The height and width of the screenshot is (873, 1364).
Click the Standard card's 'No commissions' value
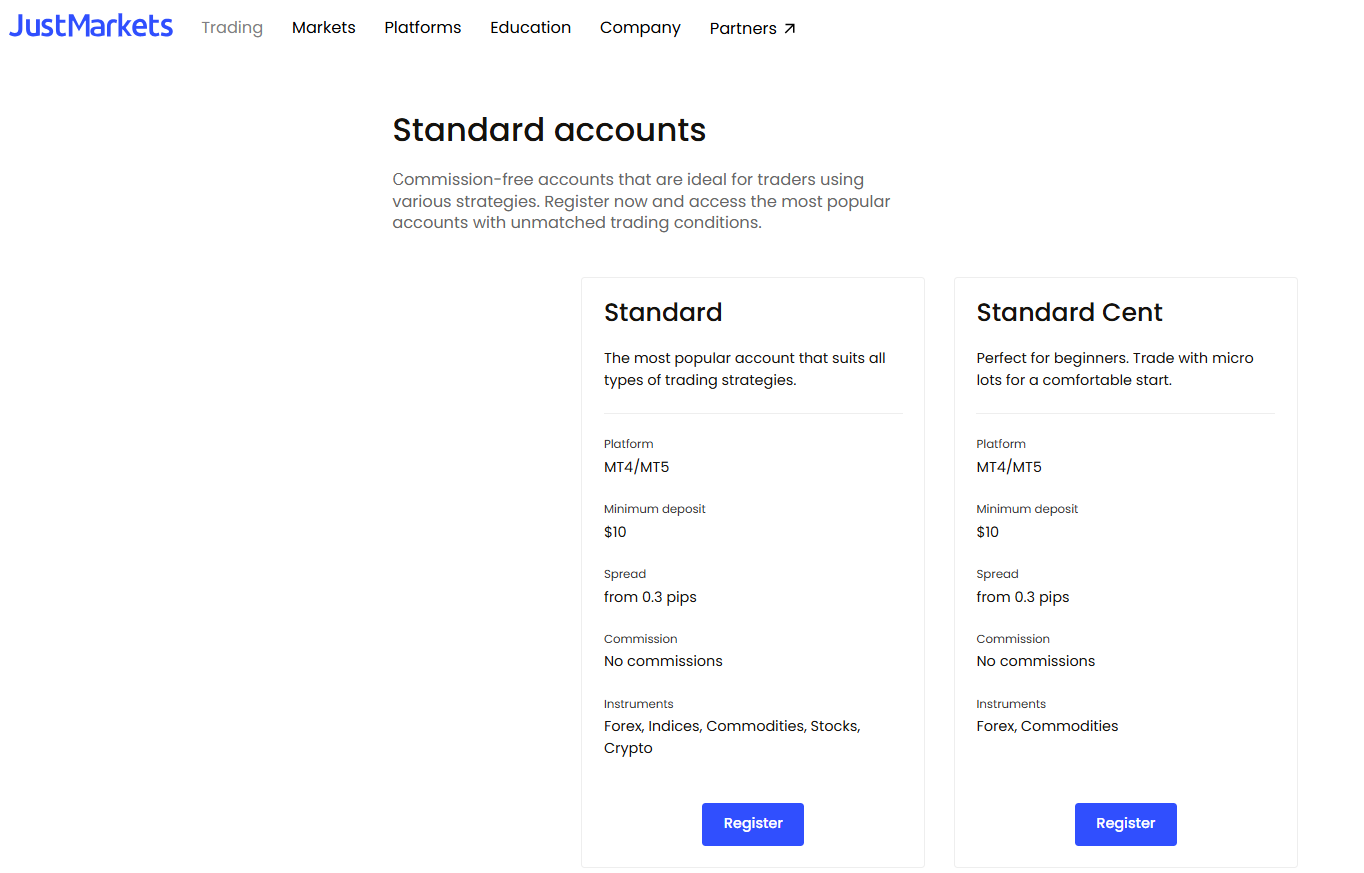(x=663, y=661)
